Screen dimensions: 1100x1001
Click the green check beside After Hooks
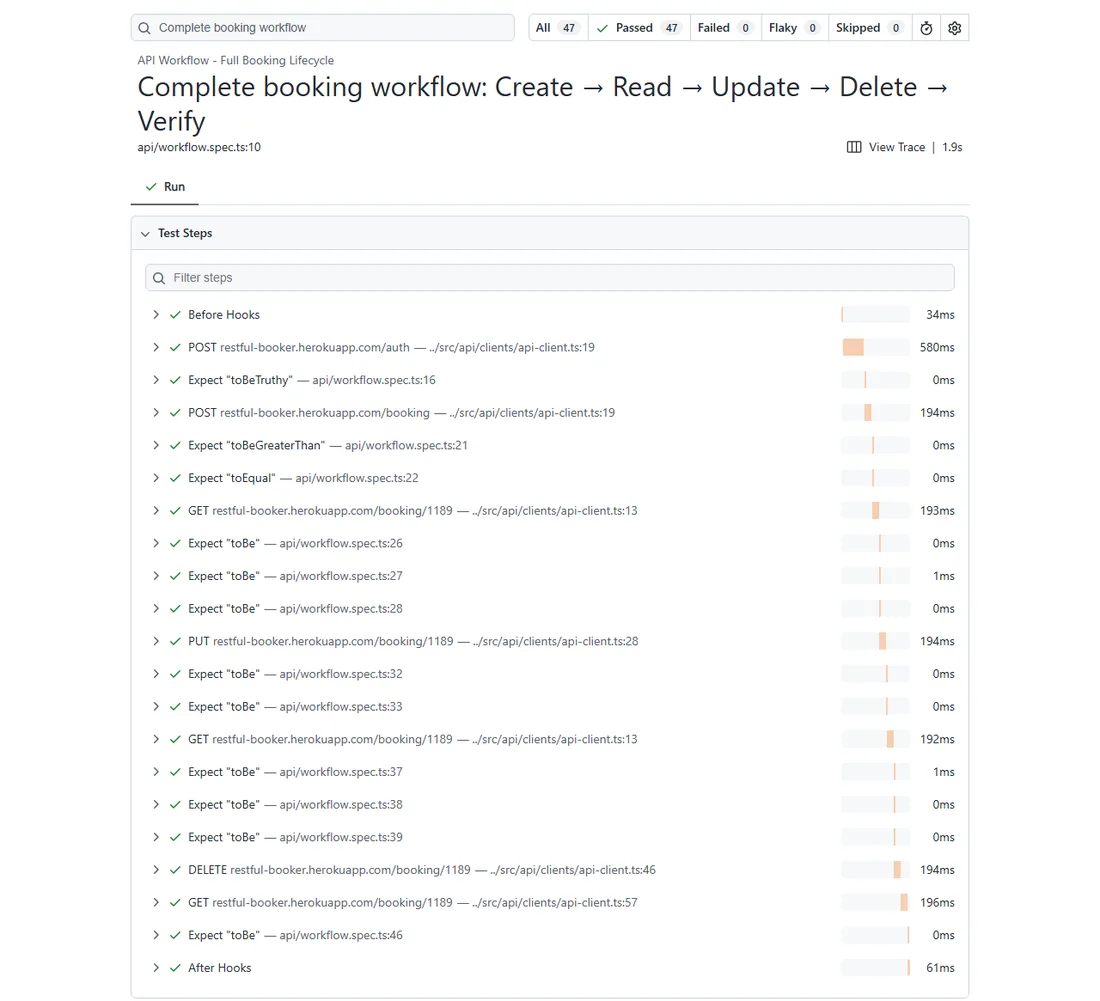[x=175, y=968]
